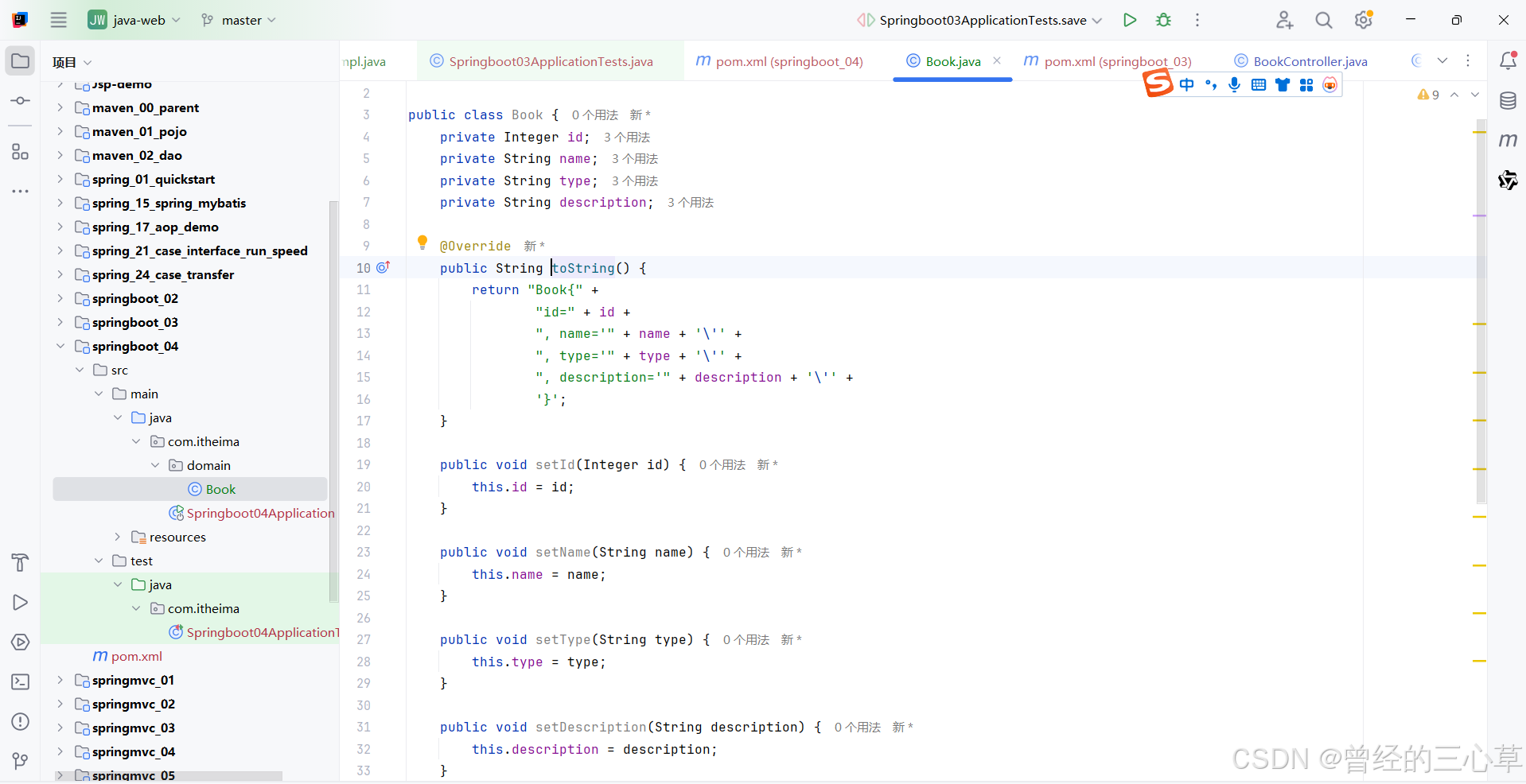Viewport: 1526px width, 784px height.
Task: Select Book class in project tree
Action: click(190, 489)
